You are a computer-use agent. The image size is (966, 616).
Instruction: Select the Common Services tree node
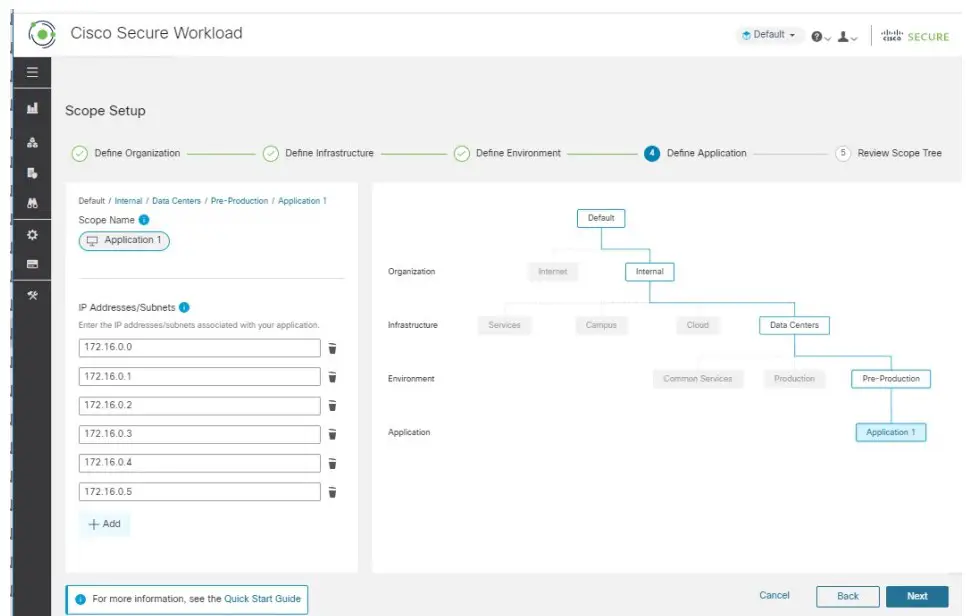[697, 379]
